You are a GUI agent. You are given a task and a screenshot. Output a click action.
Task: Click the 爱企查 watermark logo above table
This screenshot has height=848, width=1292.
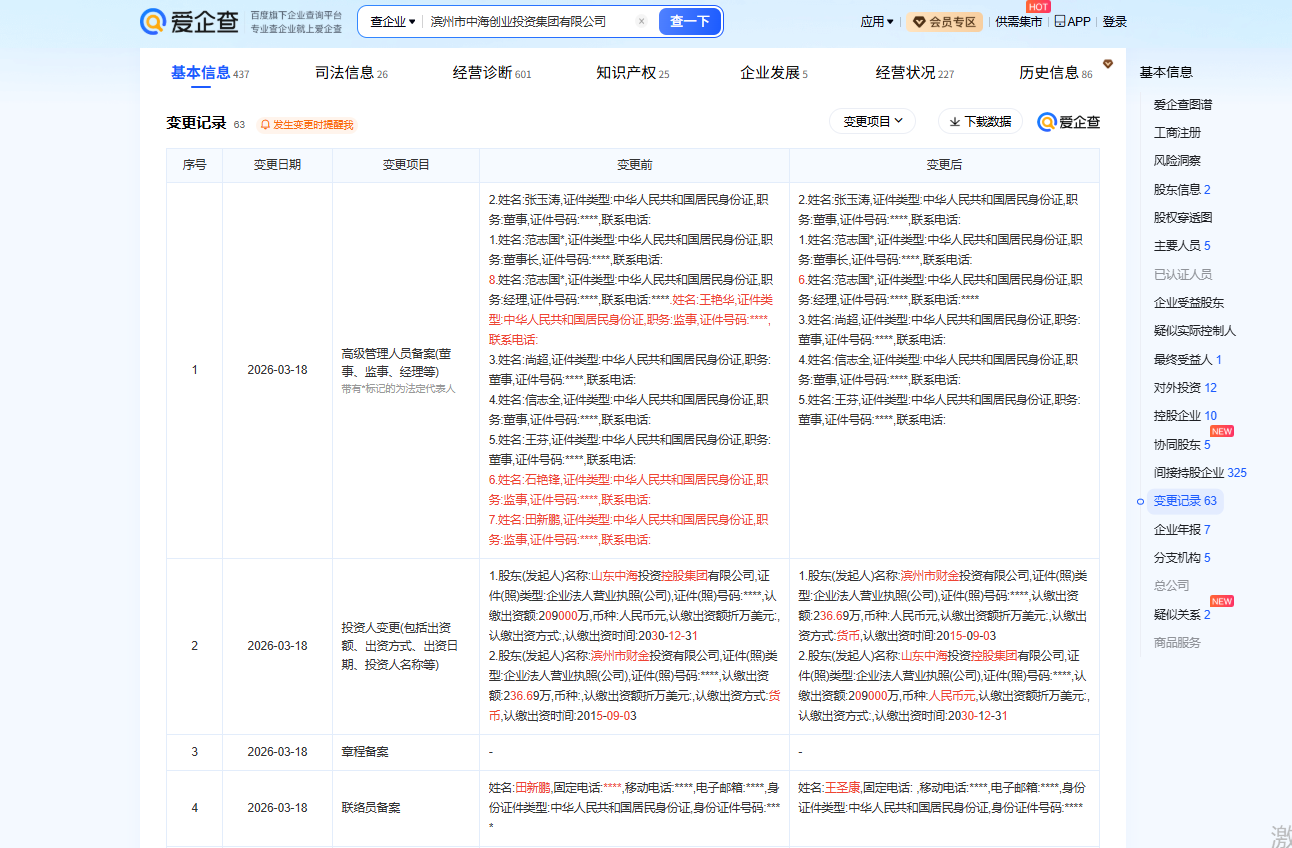1069,122
